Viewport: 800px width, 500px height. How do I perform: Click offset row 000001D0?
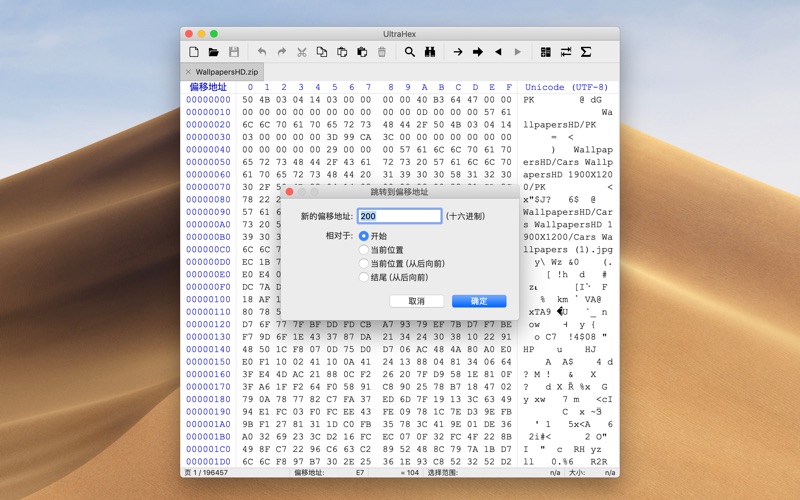(208, 462)
